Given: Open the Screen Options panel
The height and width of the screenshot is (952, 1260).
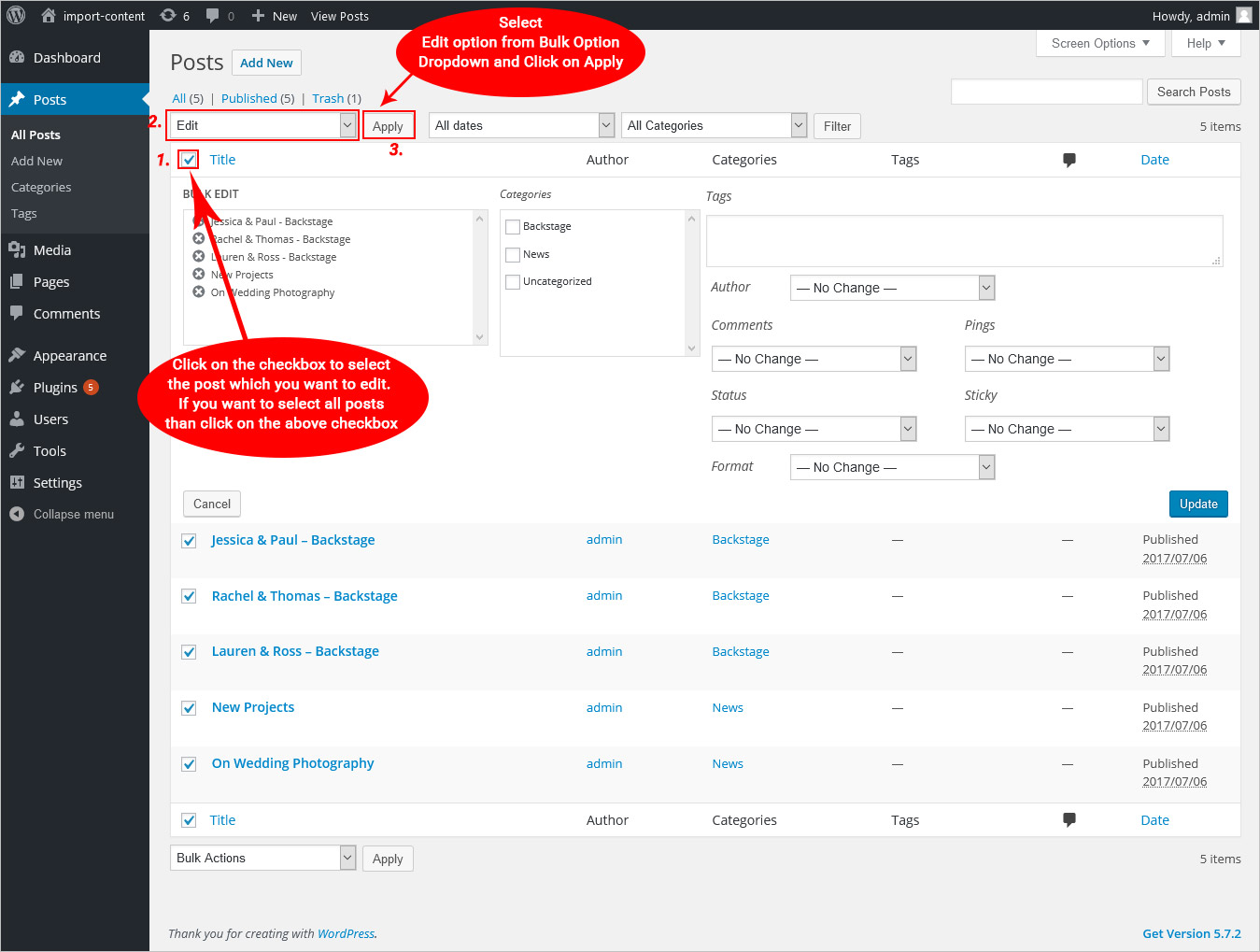Looking at the screenshot, I should [x=1099, y=44].
